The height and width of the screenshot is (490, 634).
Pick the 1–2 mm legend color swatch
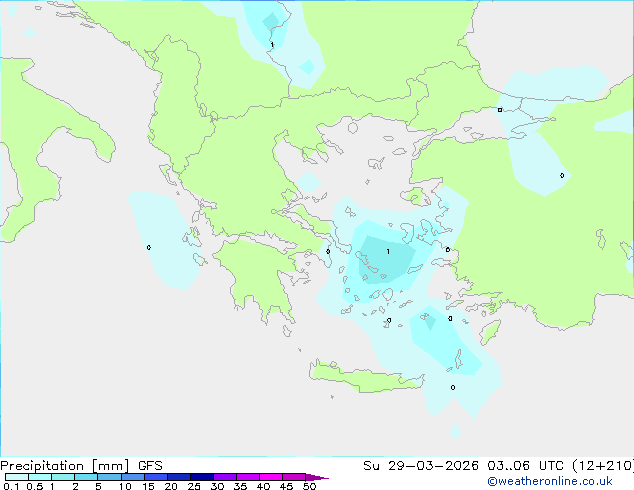tap(63, 477)
